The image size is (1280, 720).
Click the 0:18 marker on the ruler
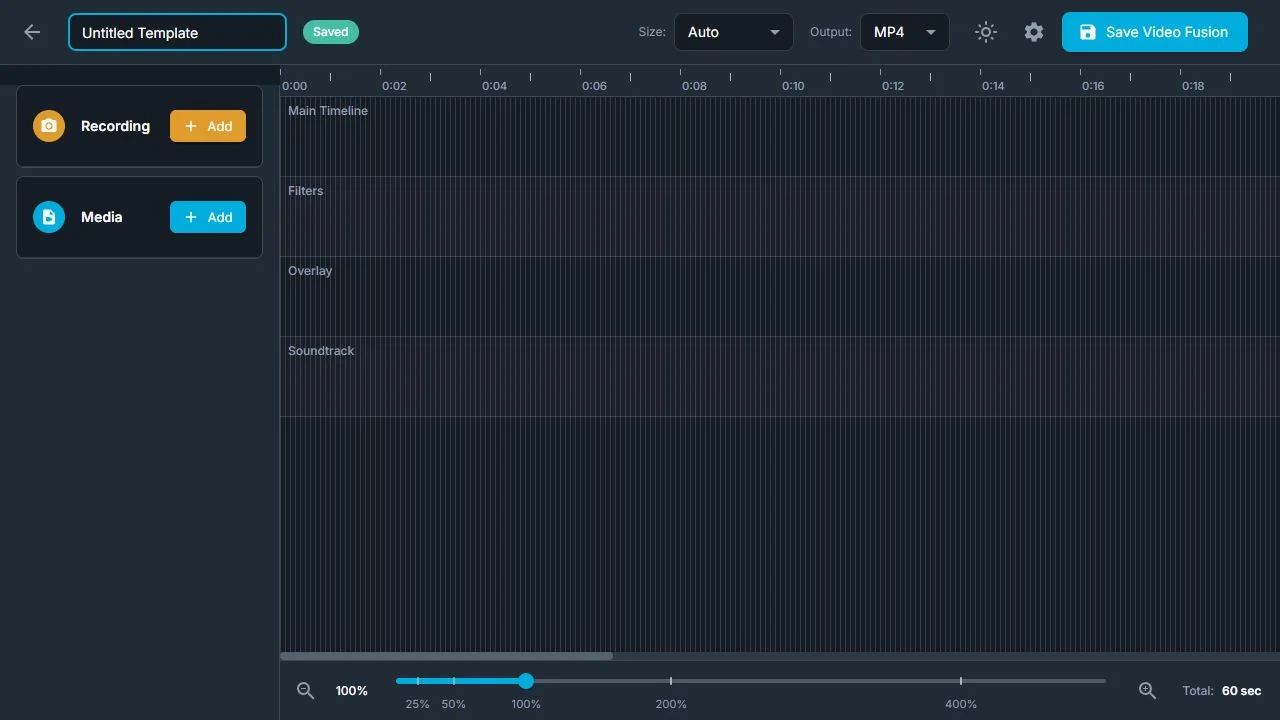click(1193, 86)
